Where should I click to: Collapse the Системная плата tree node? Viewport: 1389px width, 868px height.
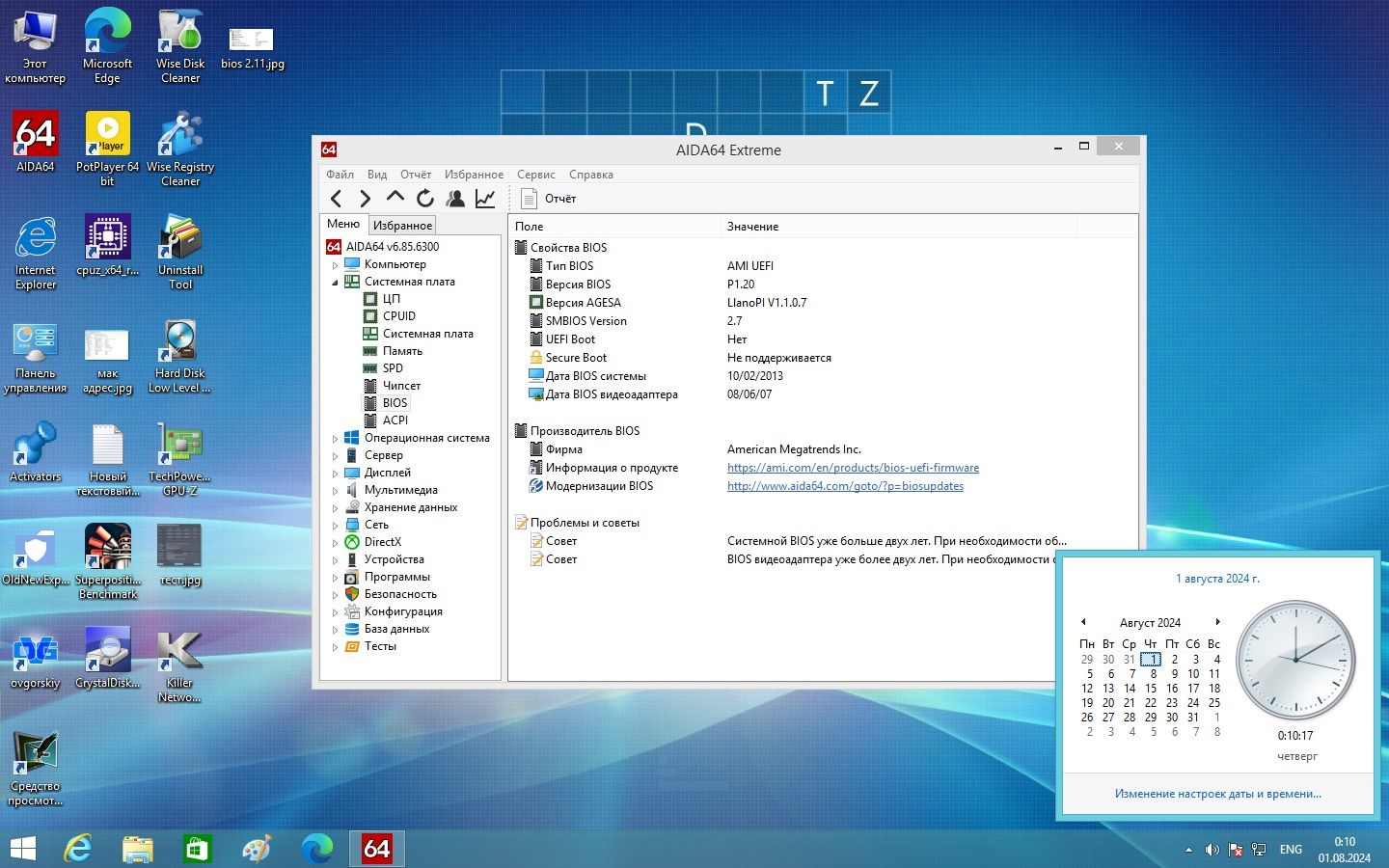(336, 283)
